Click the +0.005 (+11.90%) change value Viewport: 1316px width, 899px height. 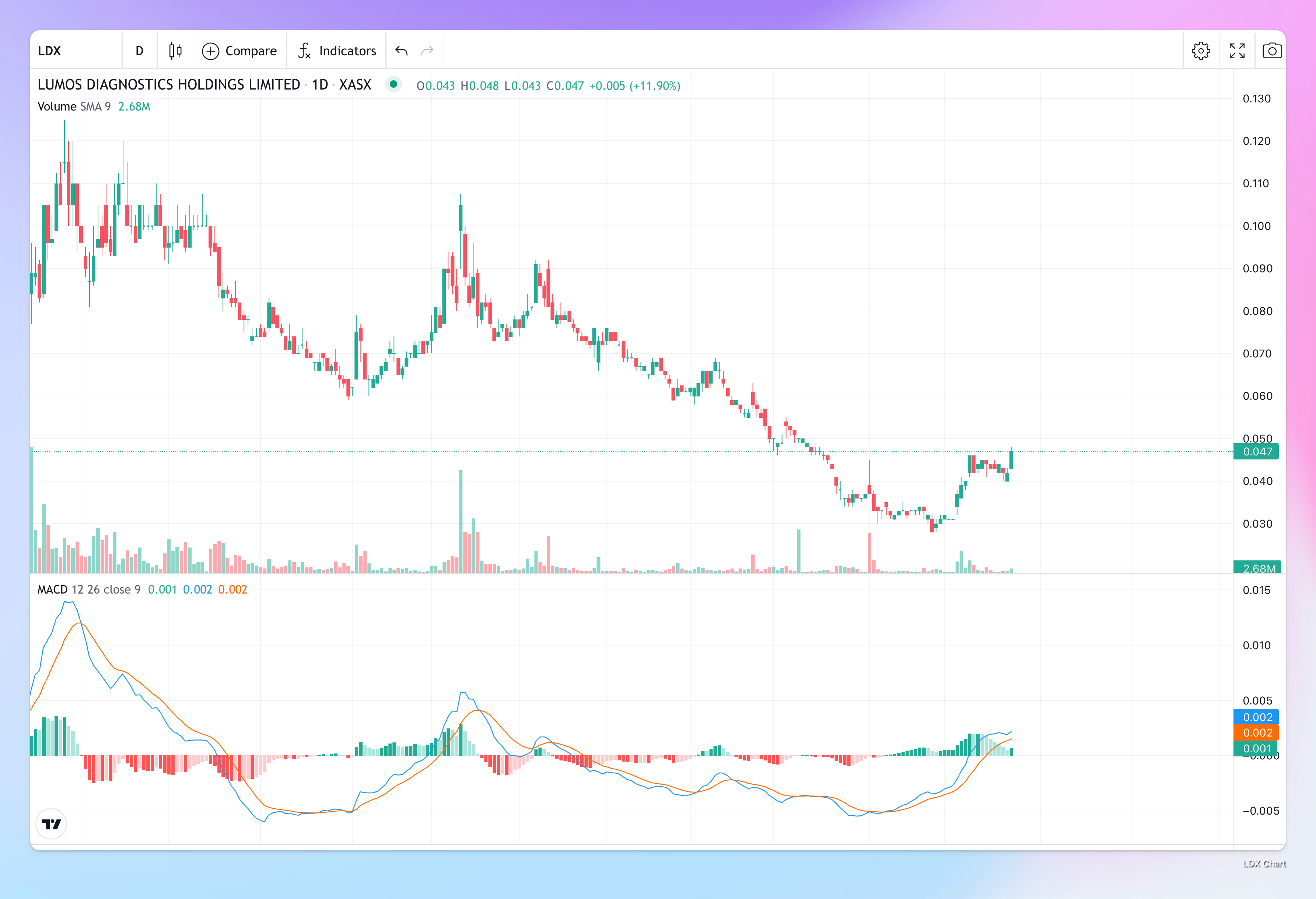pyautogui.click(x=635, y=86)
